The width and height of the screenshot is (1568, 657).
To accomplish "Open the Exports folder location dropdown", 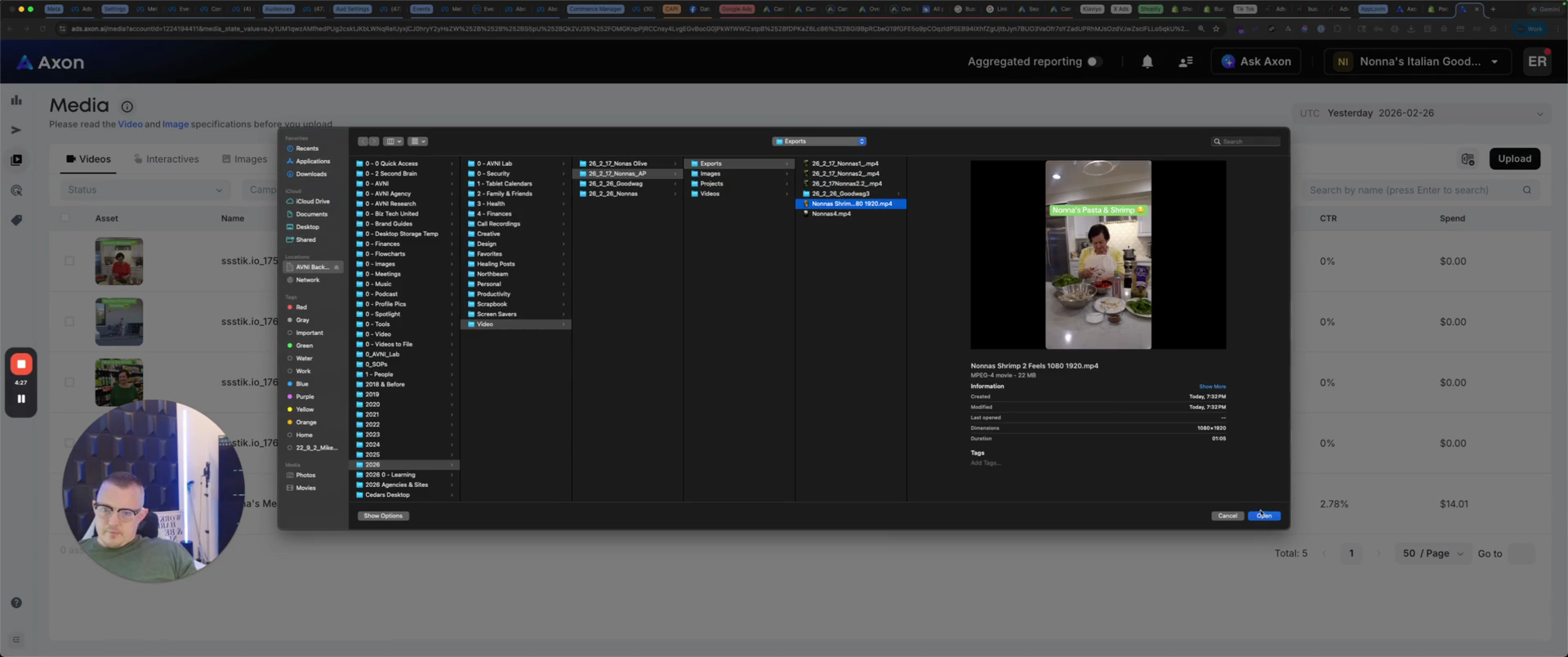I will click(x=819, y=141).
